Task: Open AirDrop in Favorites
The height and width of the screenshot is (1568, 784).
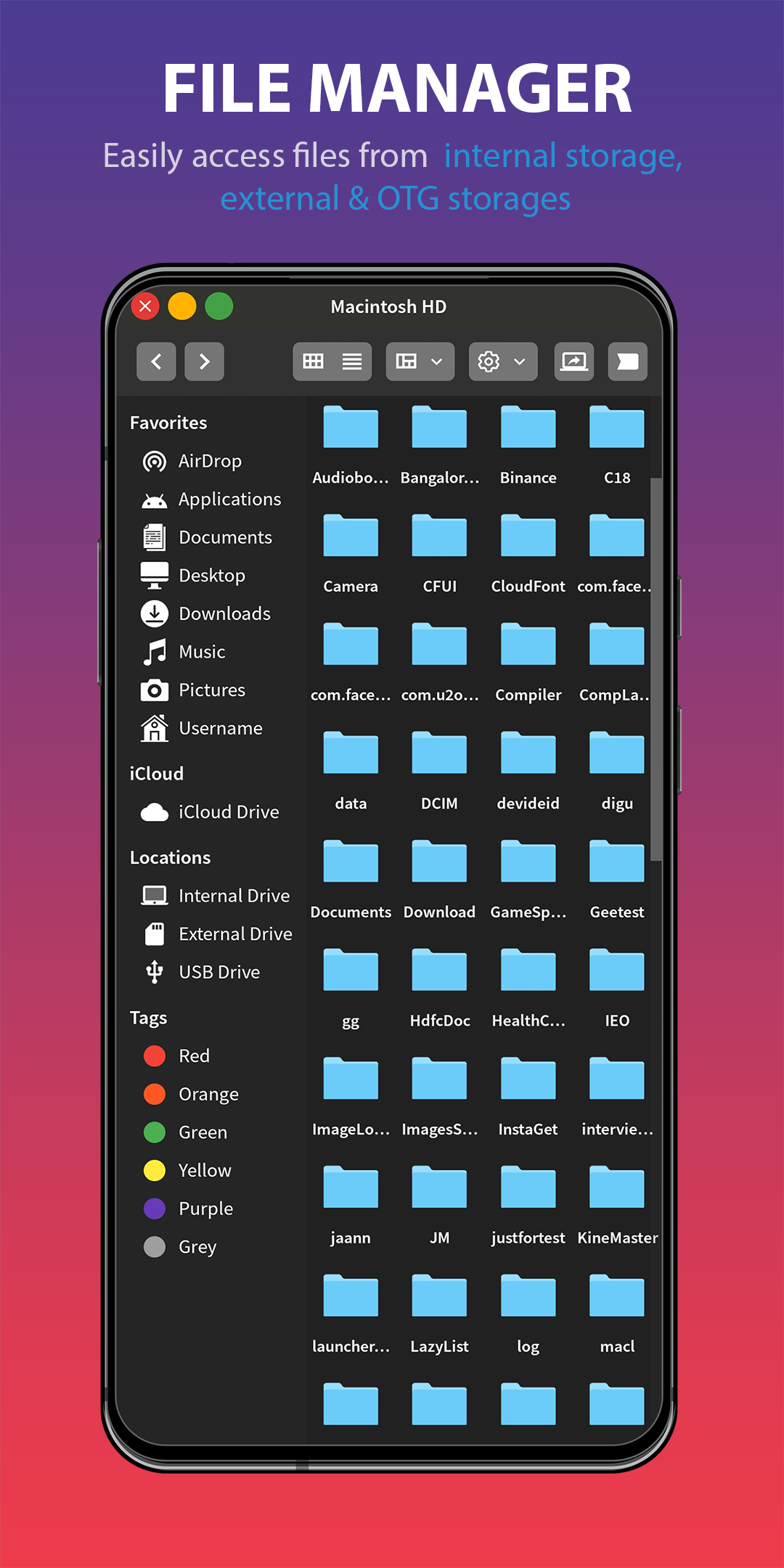Action: point(211,461)
